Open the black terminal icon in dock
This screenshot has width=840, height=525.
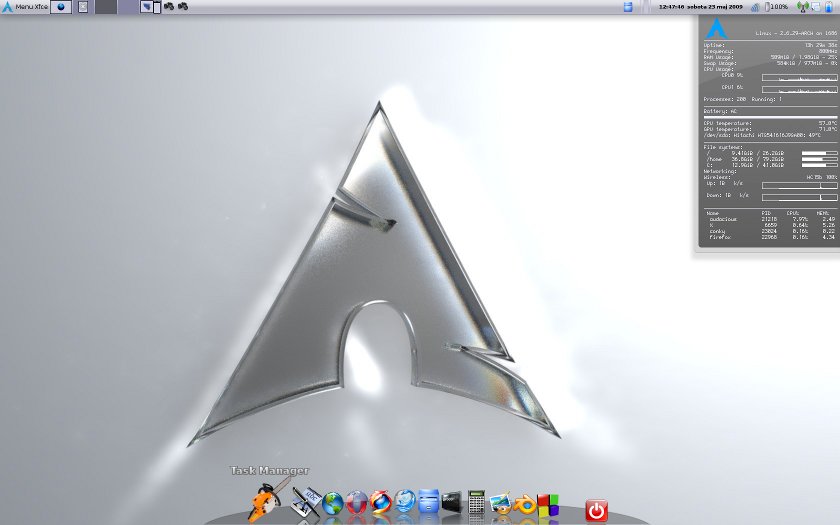[451, 502]
